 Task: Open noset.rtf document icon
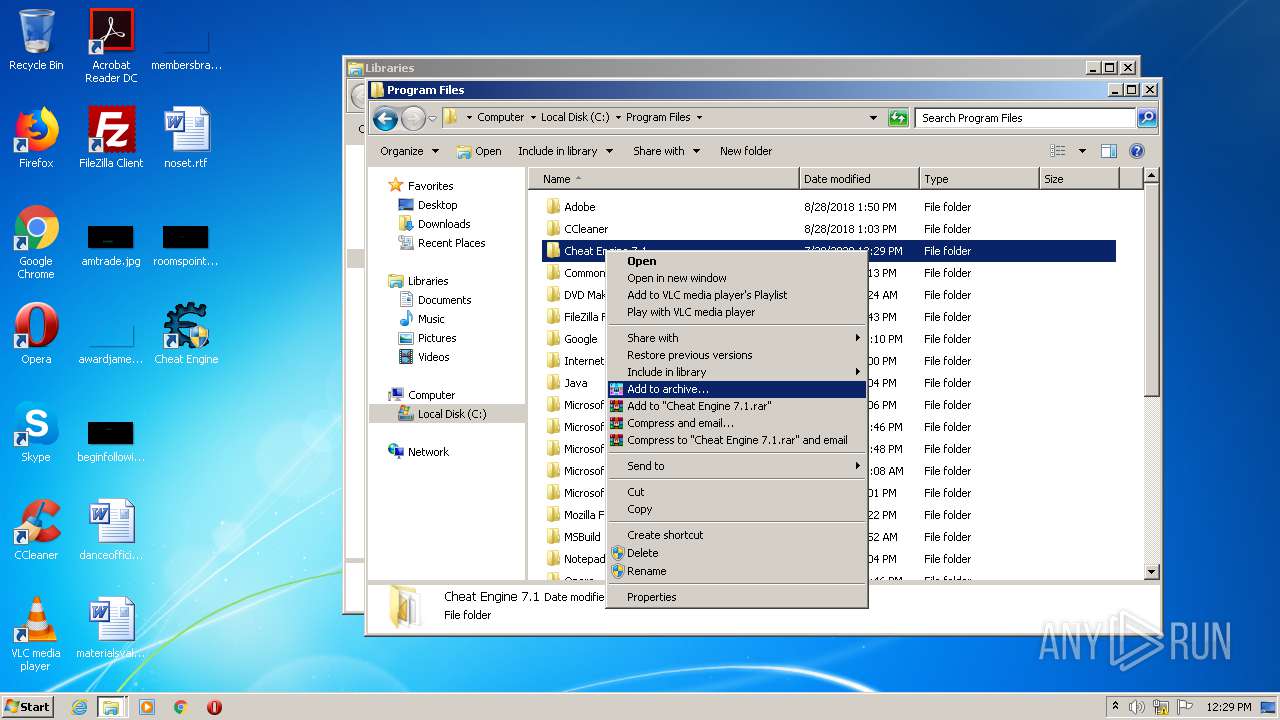pos(186,138)
